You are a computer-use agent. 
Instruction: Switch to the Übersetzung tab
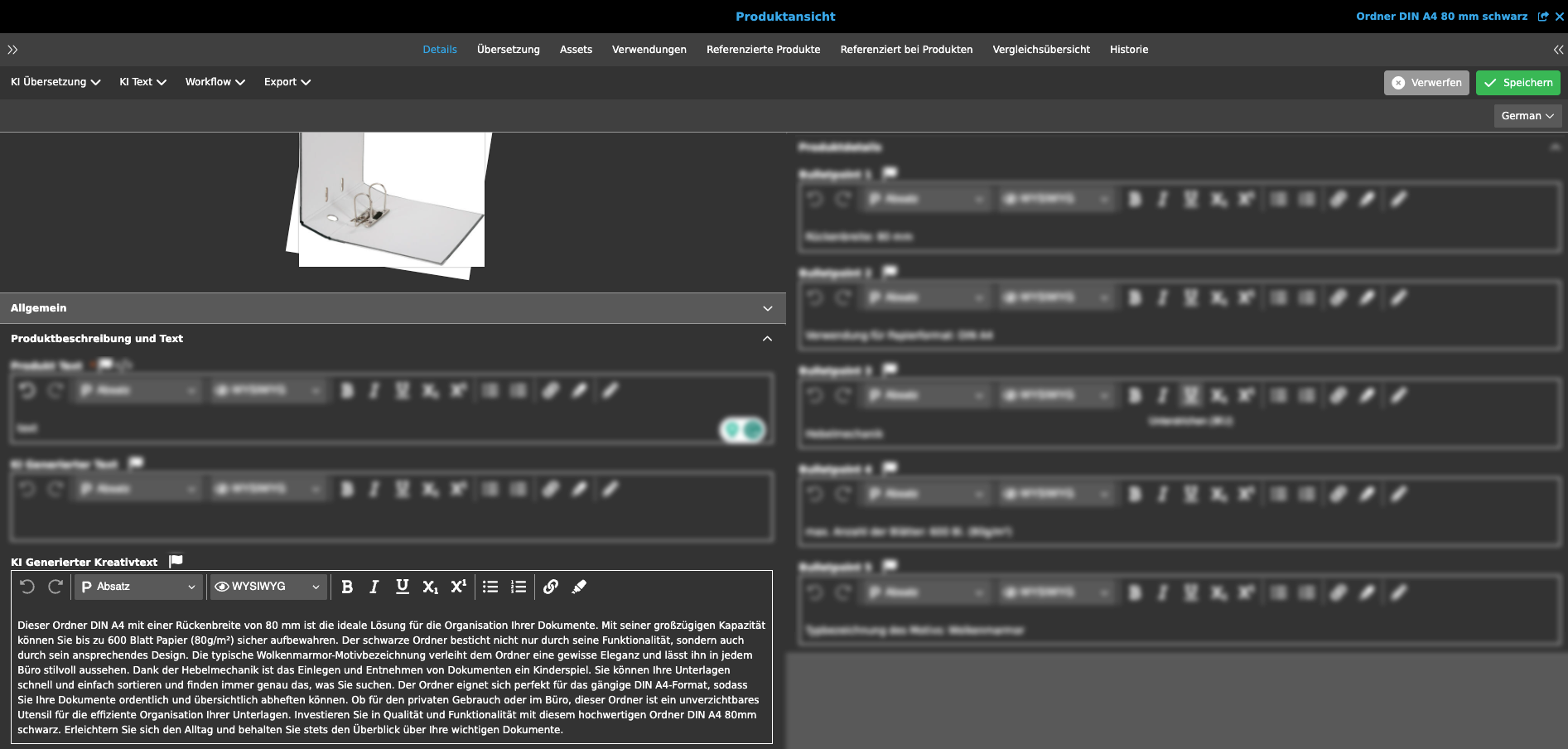507,49
